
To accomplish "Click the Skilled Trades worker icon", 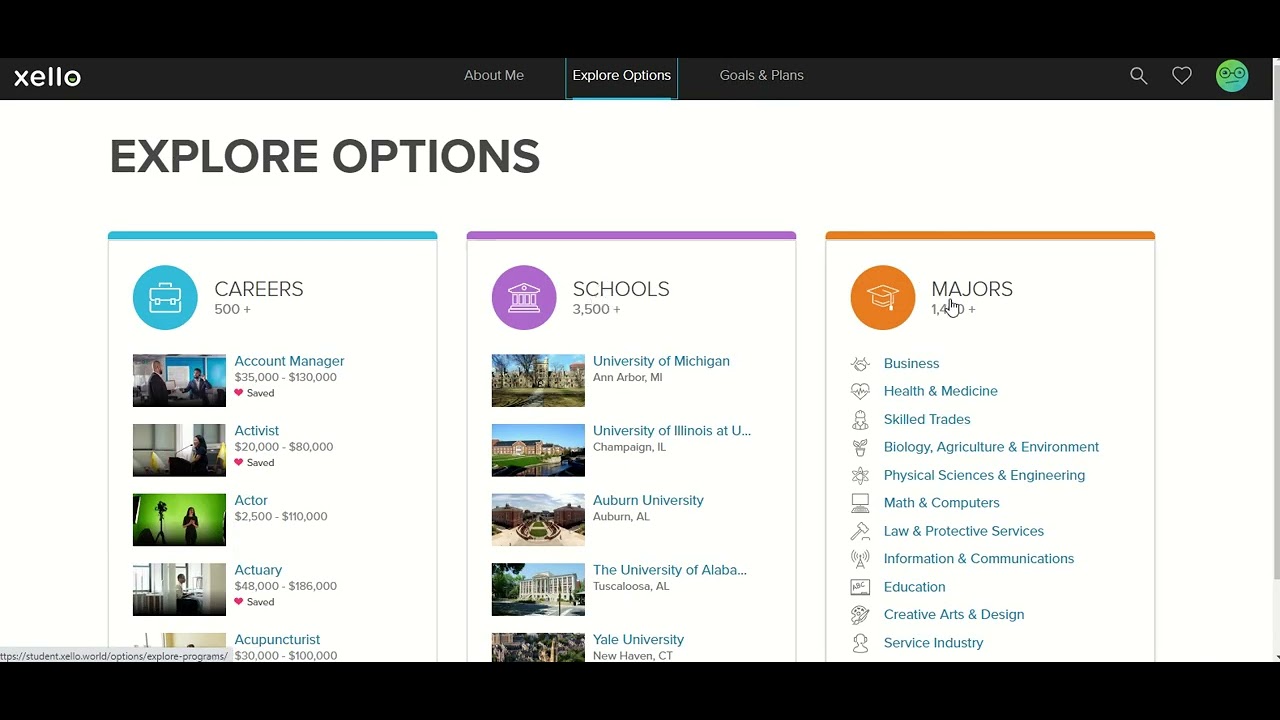I will [860, 419].
